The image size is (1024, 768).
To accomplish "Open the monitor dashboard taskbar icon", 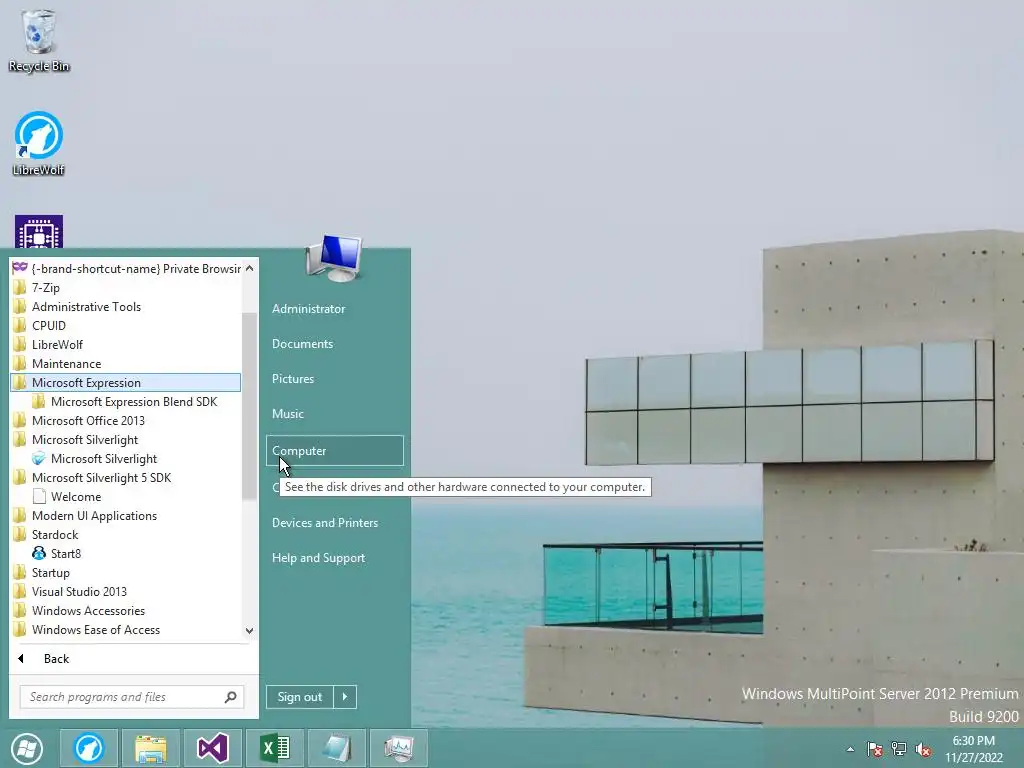I will click(399, 748).
